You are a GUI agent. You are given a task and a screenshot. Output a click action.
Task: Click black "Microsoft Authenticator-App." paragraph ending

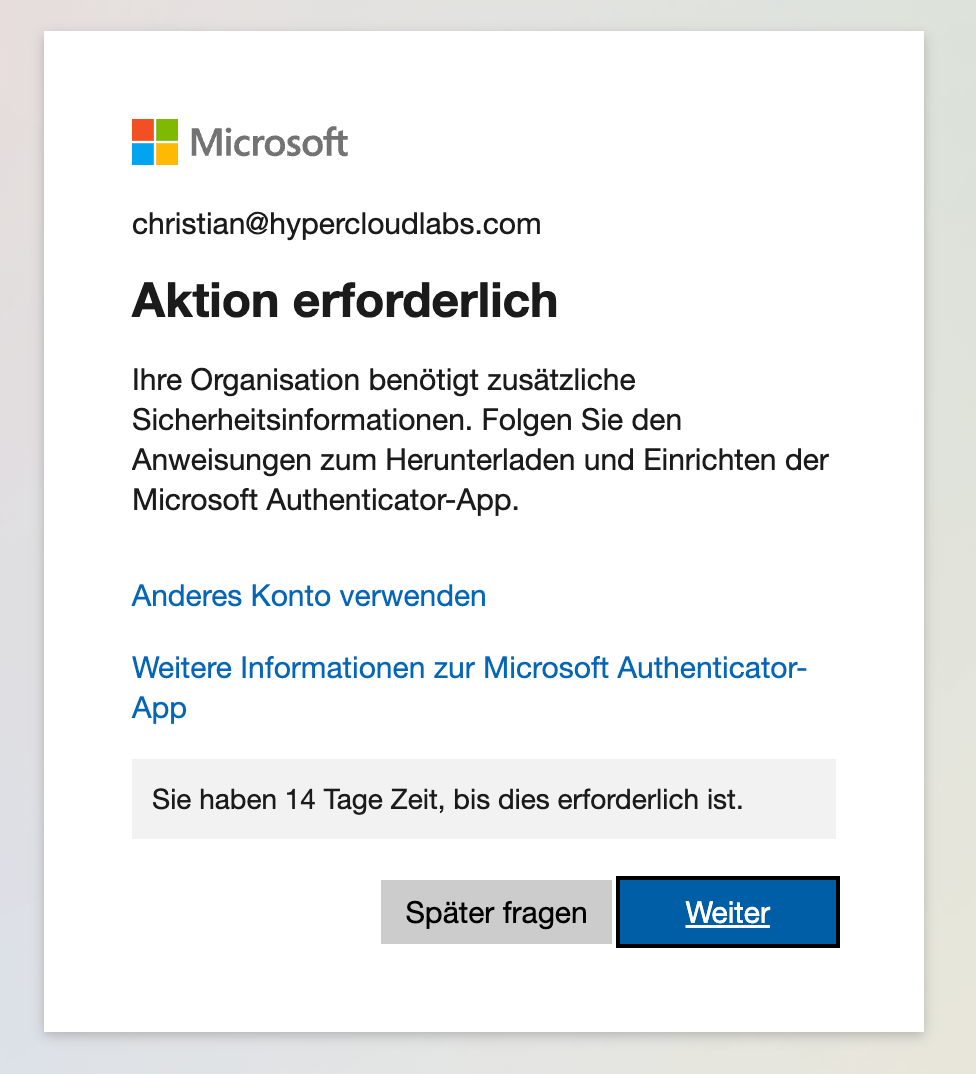click(x=326, y=500)
